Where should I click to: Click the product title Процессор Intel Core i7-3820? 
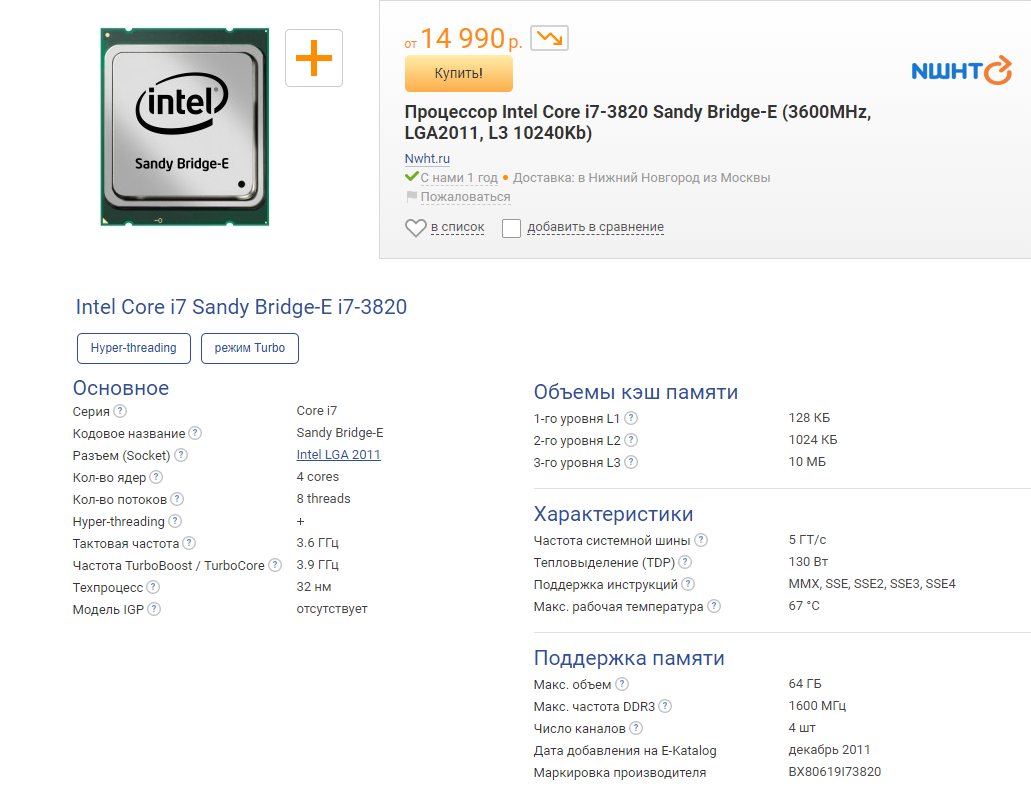(638, 122)
